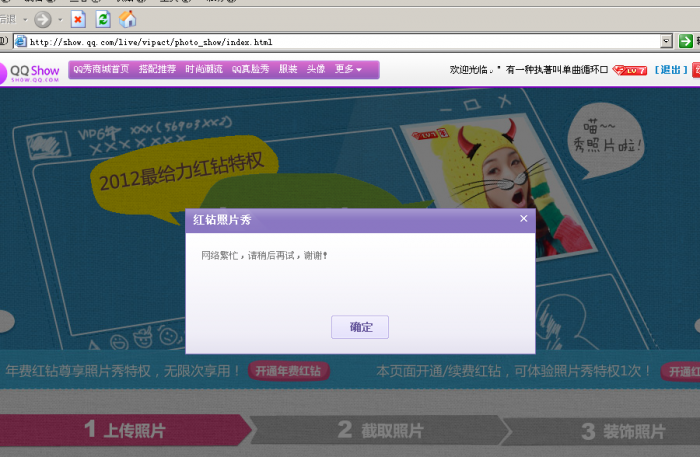Open 服装 nav item
This screenshot has height=457, width=700.
[x=288, y=69]
